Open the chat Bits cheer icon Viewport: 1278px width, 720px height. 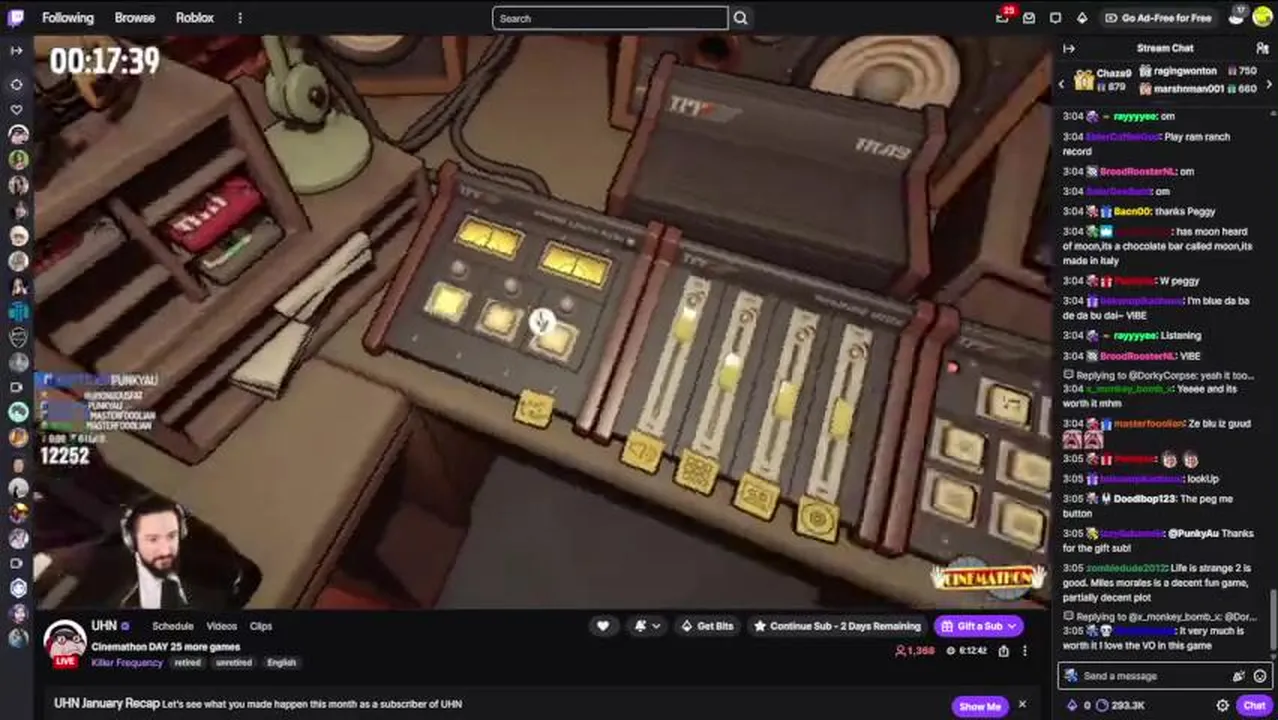1240,676
